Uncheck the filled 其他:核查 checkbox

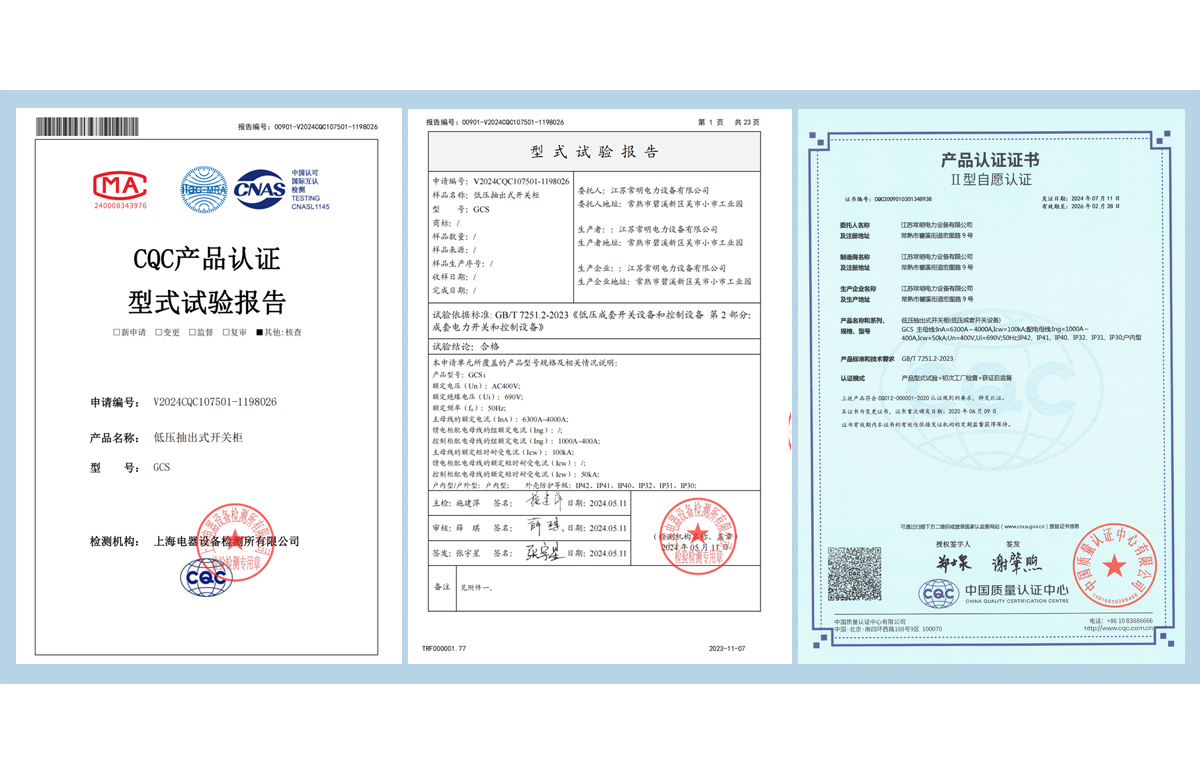259,332
